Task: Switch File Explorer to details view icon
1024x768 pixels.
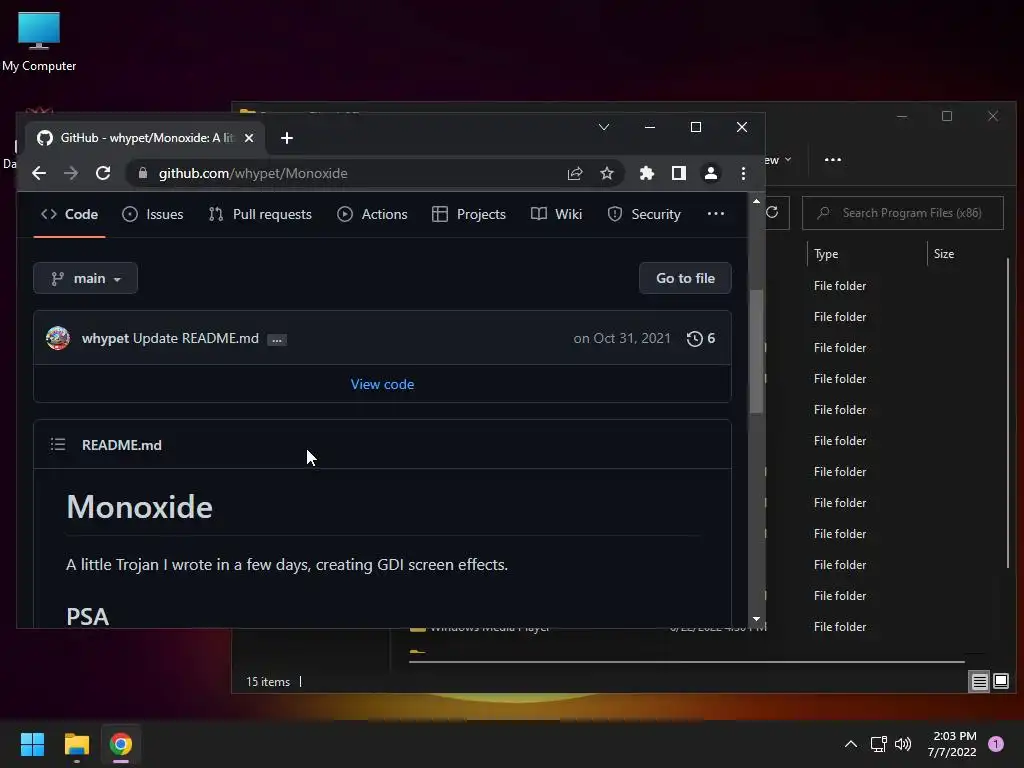Action: (980, 682)
